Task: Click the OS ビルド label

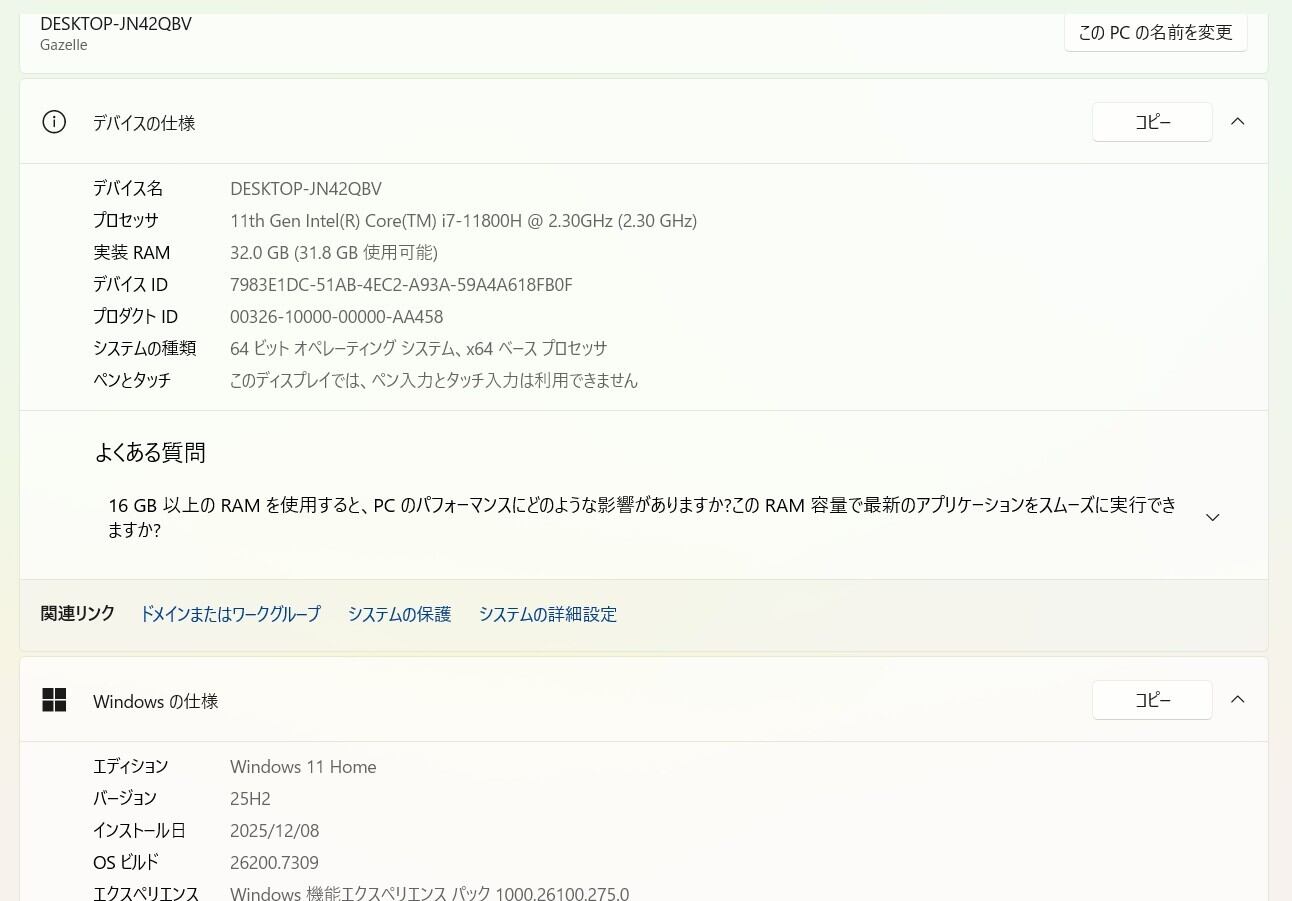Action: [x=126, y=863]
